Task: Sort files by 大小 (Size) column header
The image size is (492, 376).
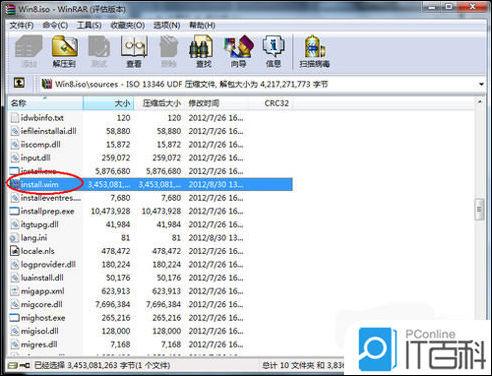Action: (x=108, y=103)
